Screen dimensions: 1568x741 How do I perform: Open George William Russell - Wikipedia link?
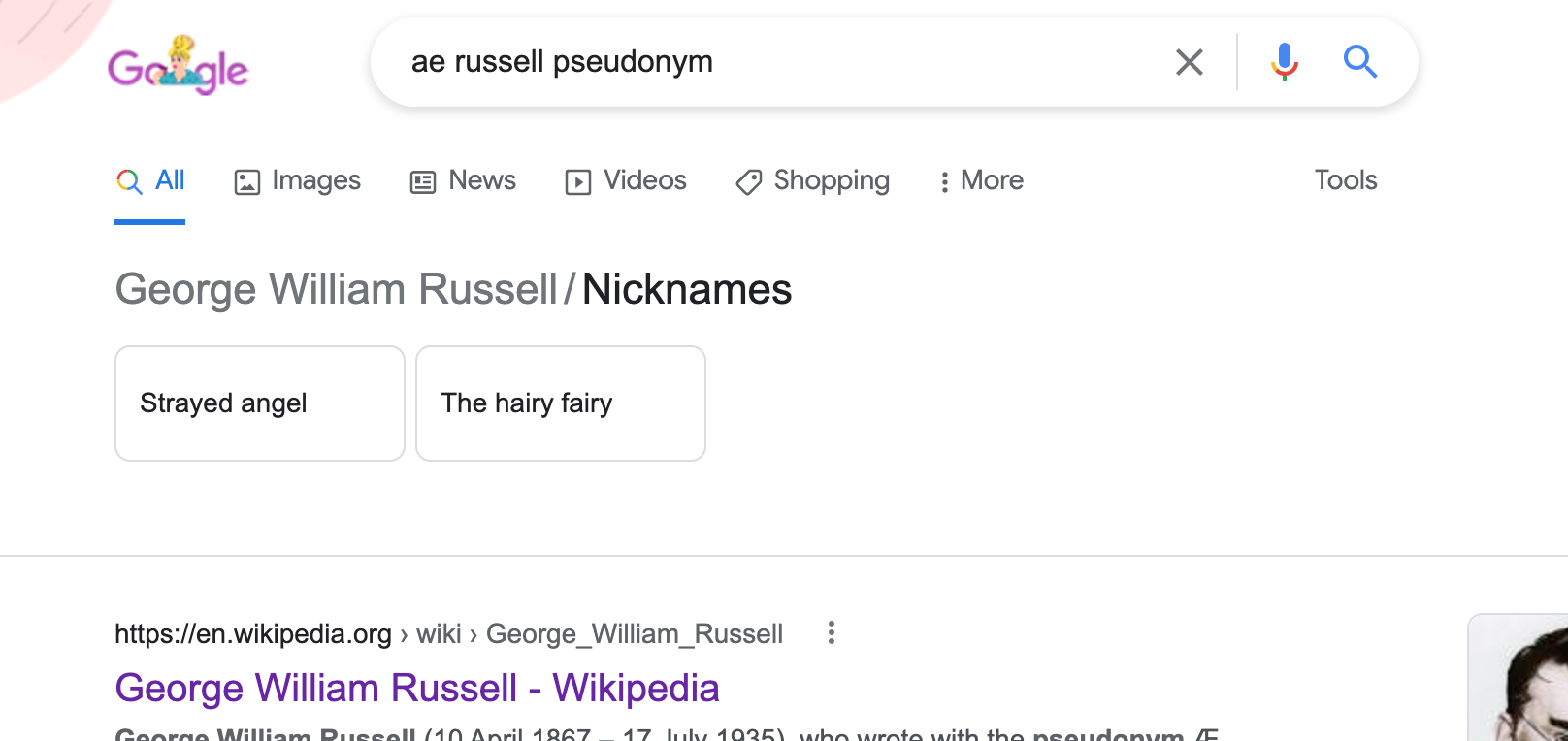417,688
